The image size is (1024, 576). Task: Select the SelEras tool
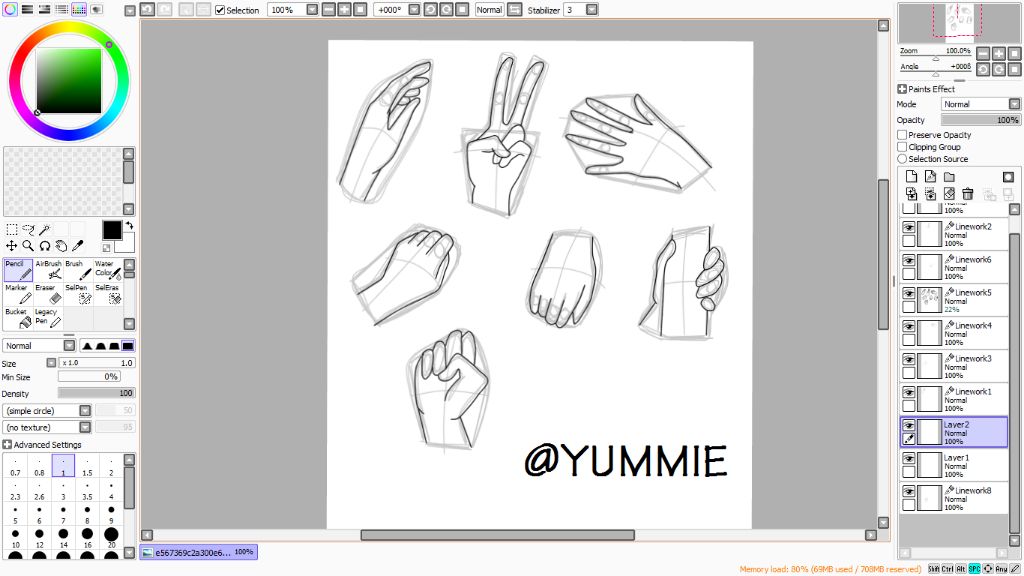[108, 294]
